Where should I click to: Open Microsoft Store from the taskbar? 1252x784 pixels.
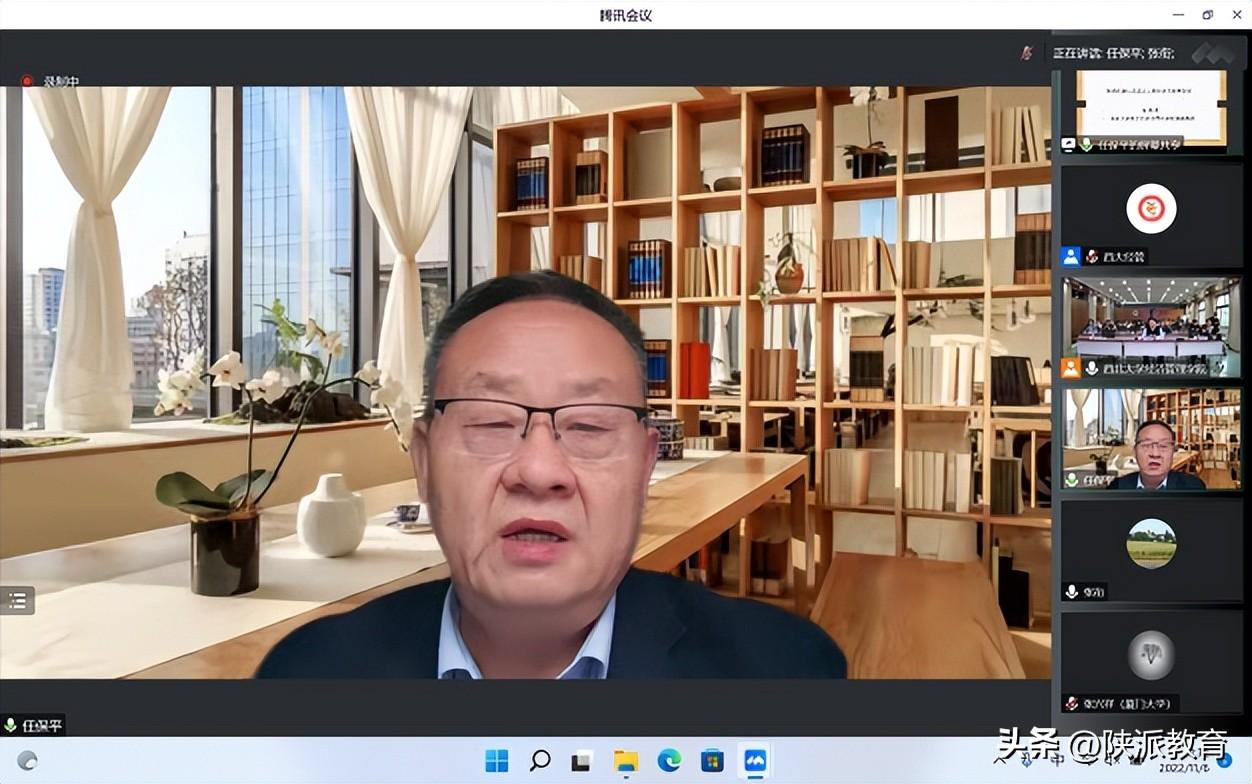click(x=712, y=761)
